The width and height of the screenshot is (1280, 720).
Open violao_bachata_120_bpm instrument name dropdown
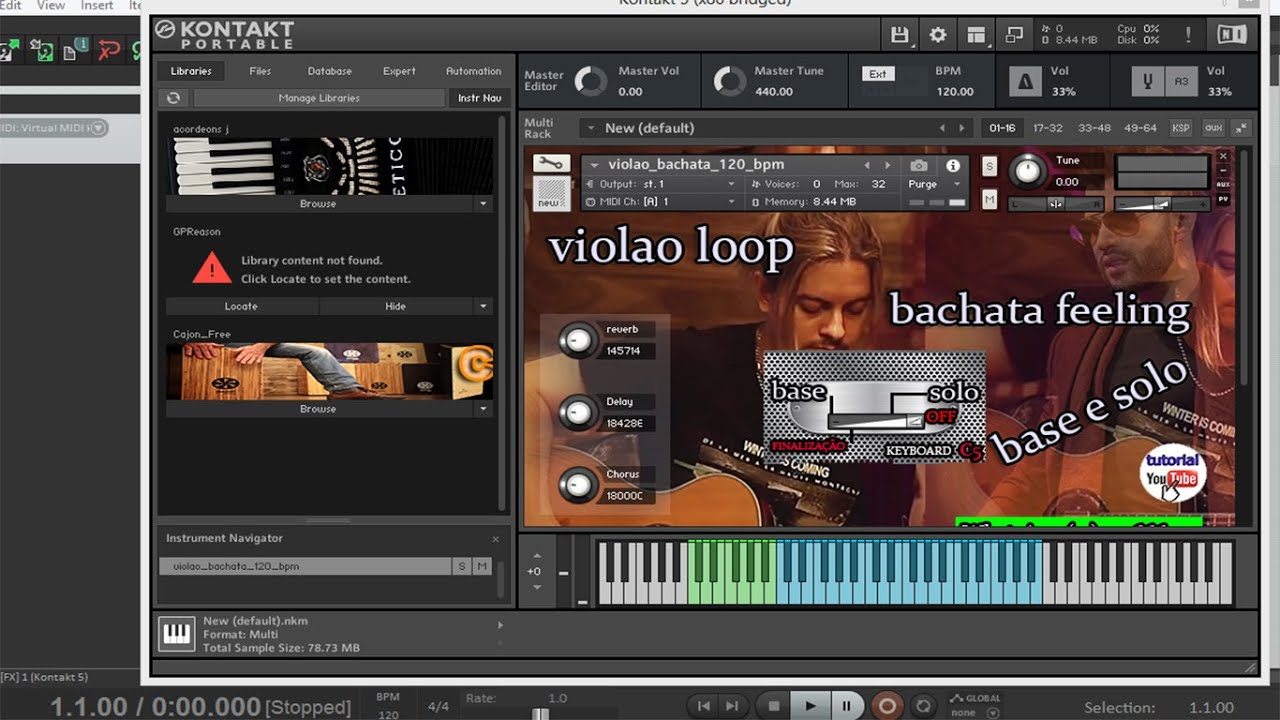595,165
